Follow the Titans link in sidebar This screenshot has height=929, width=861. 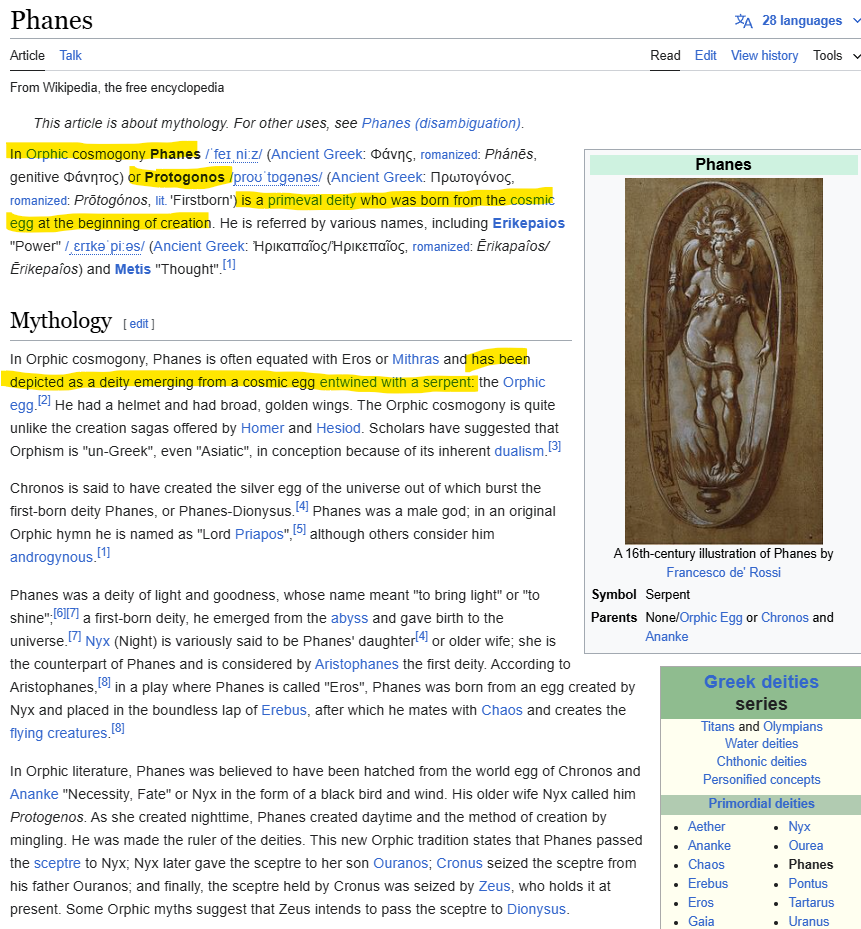[x=718, y=727]
